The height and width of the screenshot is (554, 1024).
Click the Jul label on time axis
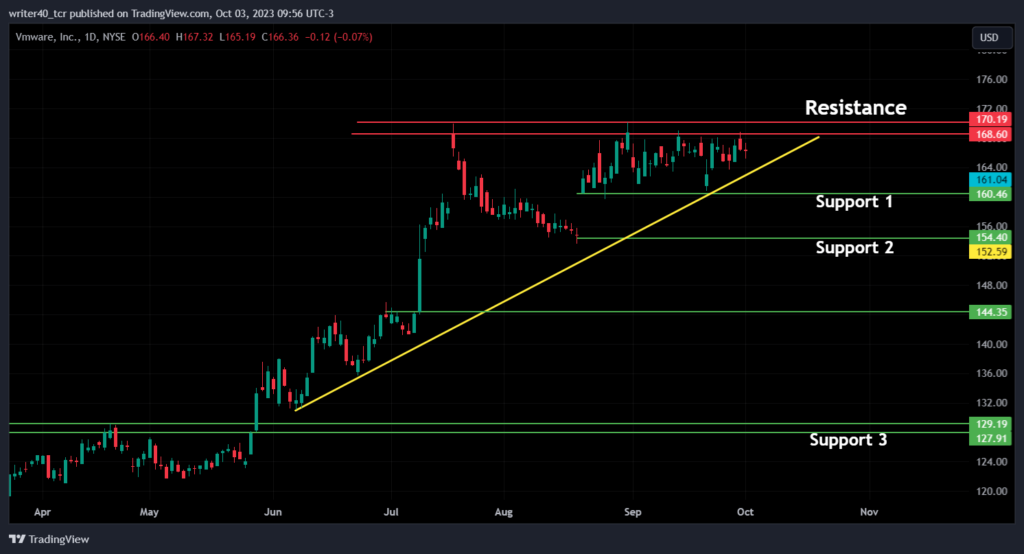pyautogui.click(x=391, y=512)
